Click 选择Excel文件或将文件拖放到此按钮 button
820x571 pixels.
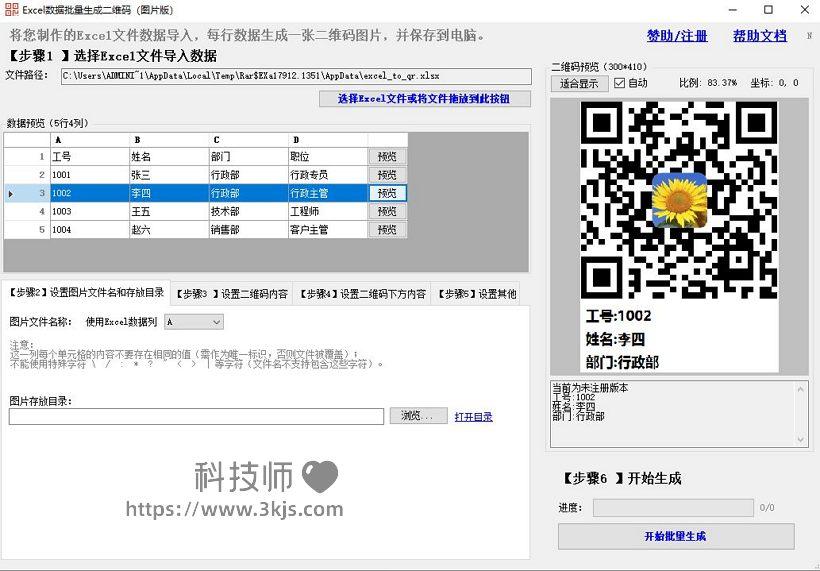point(425,98)
